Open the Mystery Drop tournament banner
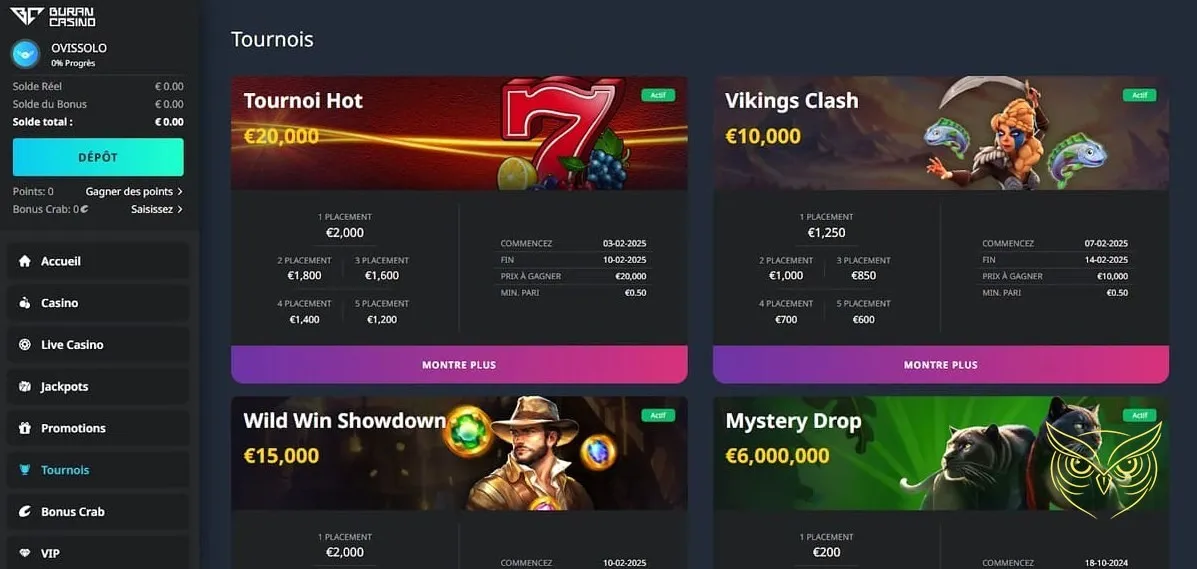 point(940,453)
